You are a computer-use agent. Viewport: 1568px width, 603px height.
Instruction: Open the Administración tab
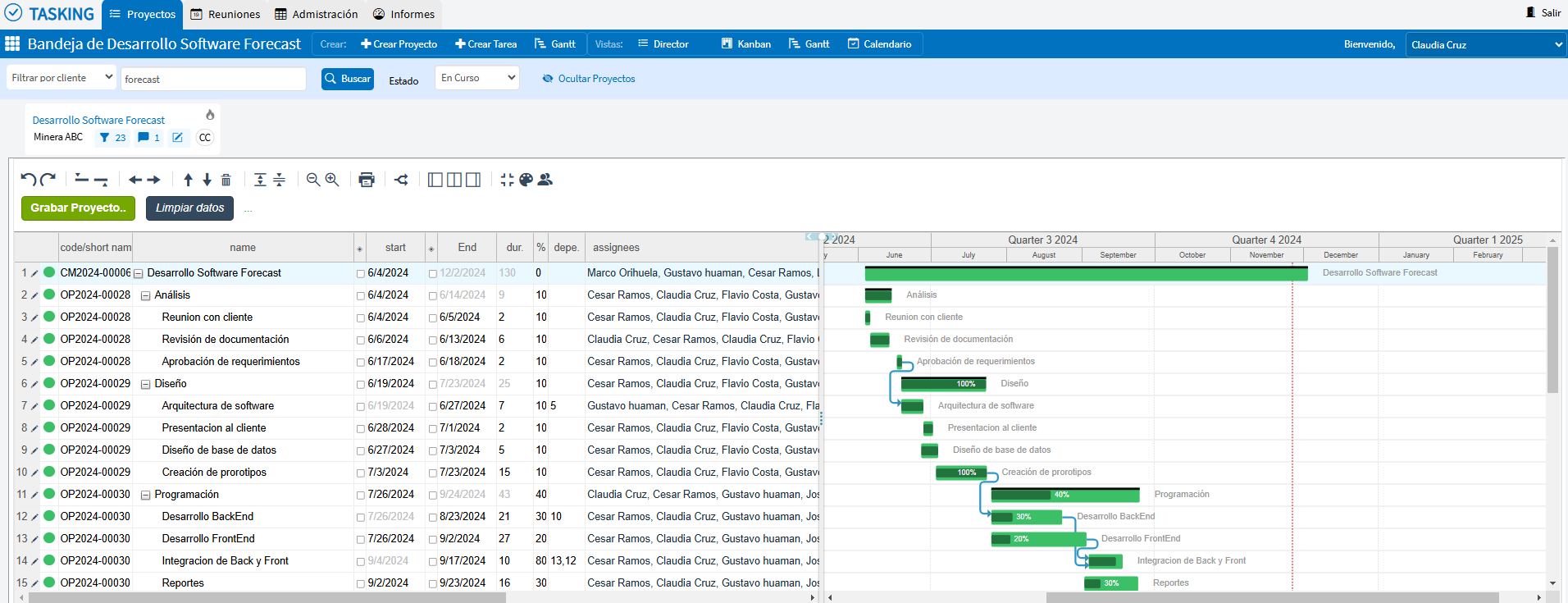pyautogui.click(x=317, y=14)
